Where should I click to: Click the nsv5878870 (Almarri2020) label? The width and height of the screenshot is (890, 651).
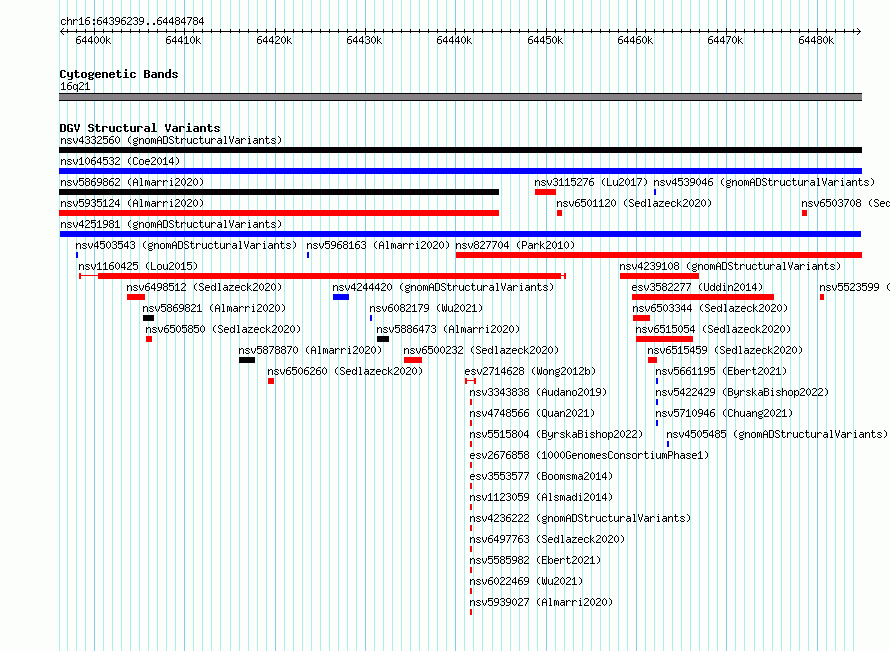click(x=310, y=350)
